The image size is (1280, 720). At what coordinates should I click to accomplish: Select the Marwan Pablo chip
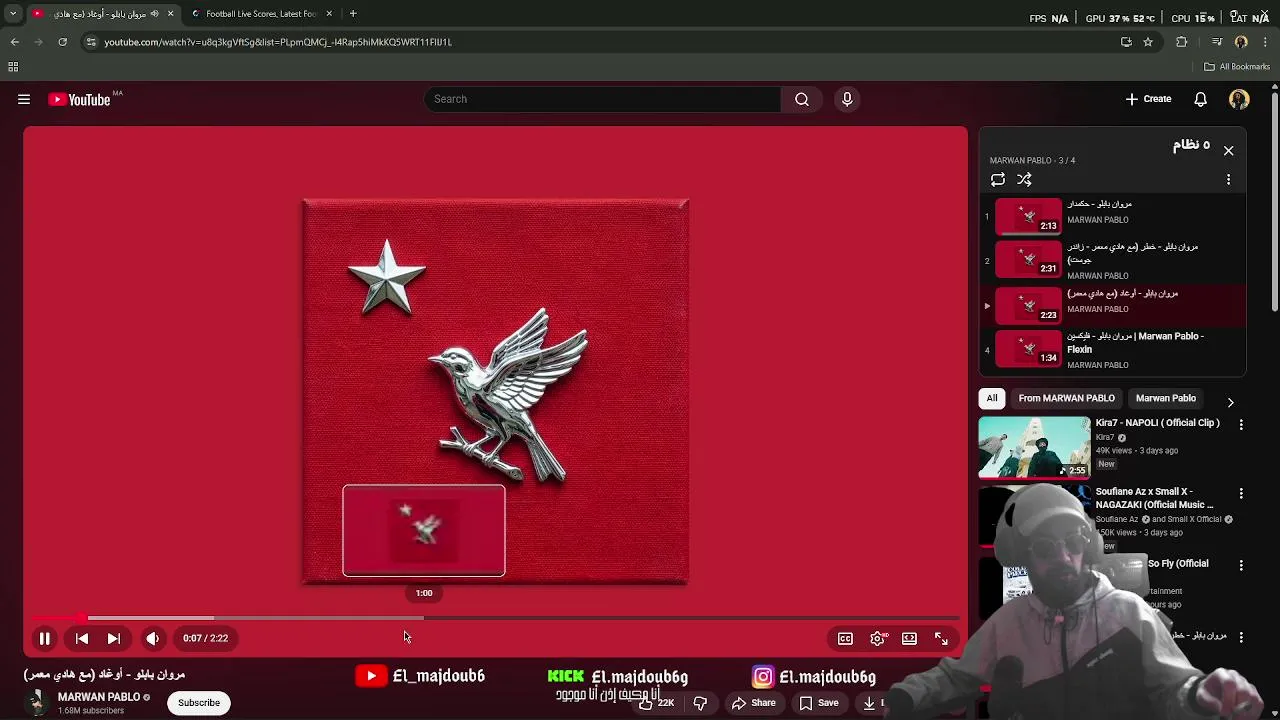(x=1165, y=398)
